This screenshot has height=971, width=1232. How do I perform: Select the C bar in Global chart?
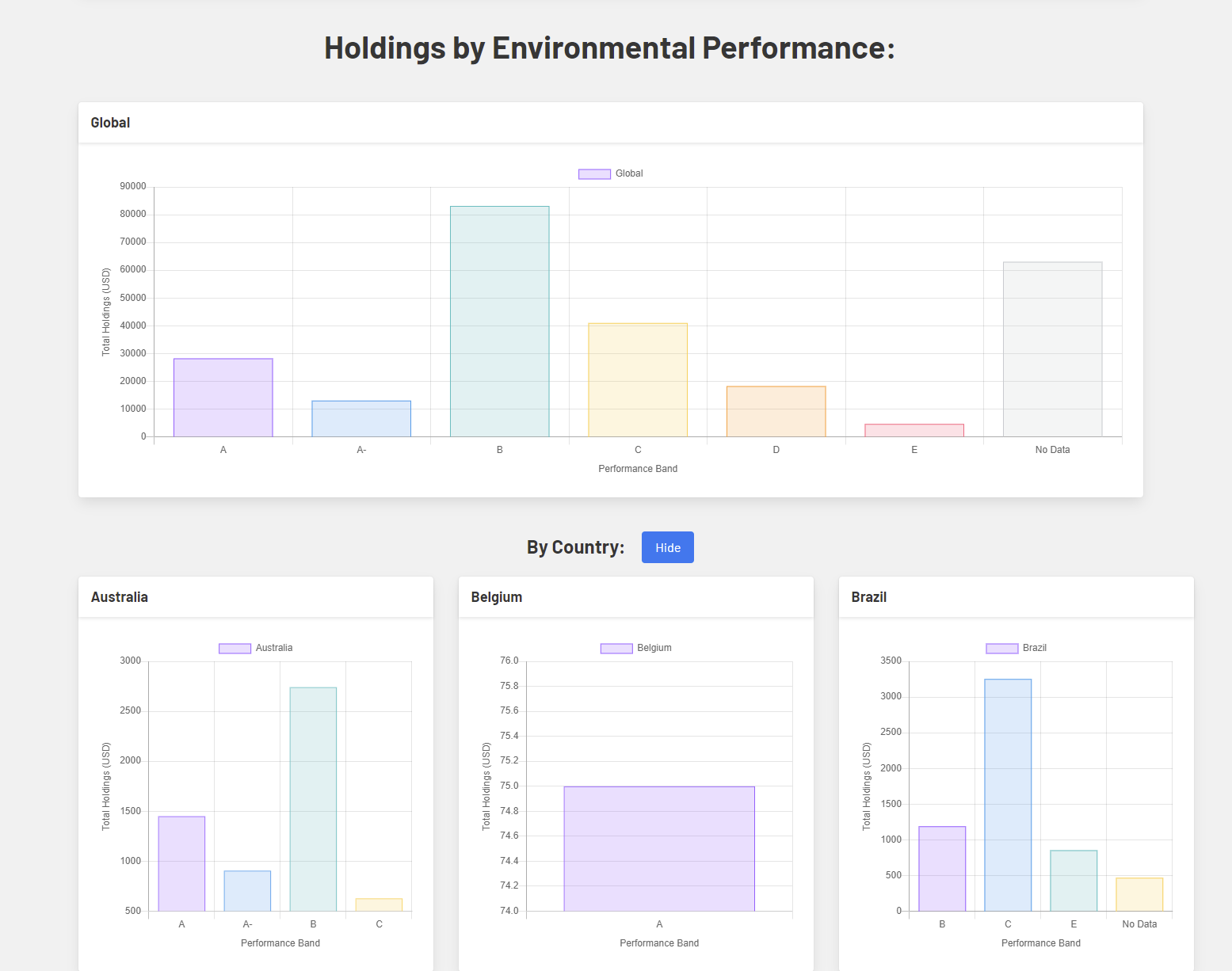(638, 380)
